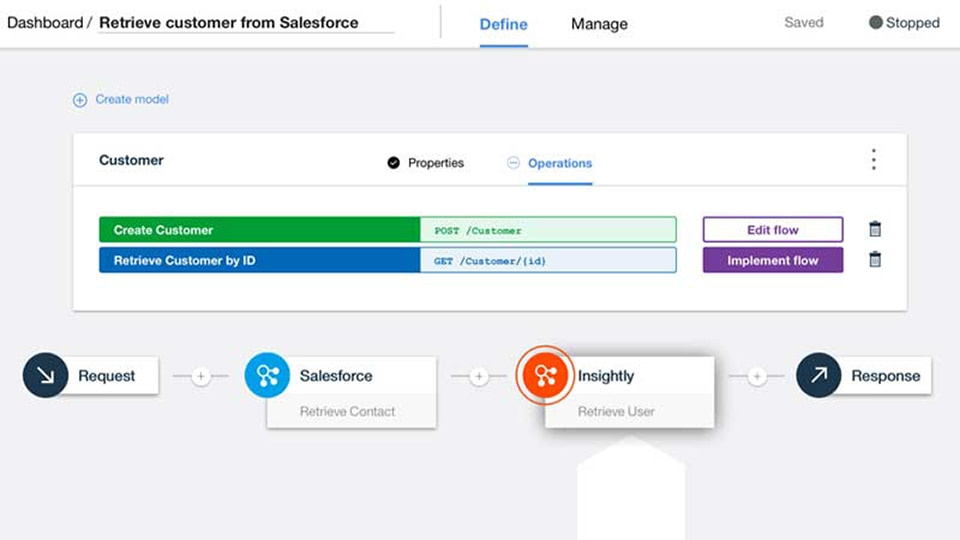Go back to Dashboard breadcrumb
The image size is (960, 540).
coord(45,23)
